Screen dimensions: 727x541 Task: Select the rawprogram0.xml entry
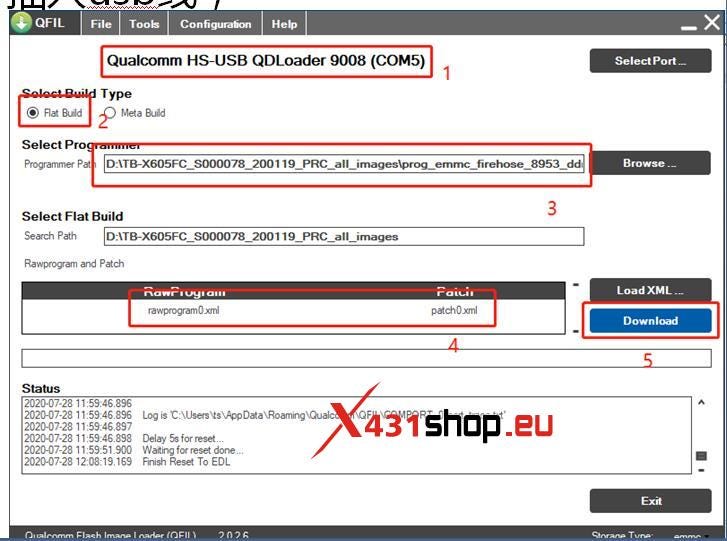point(184,311)
